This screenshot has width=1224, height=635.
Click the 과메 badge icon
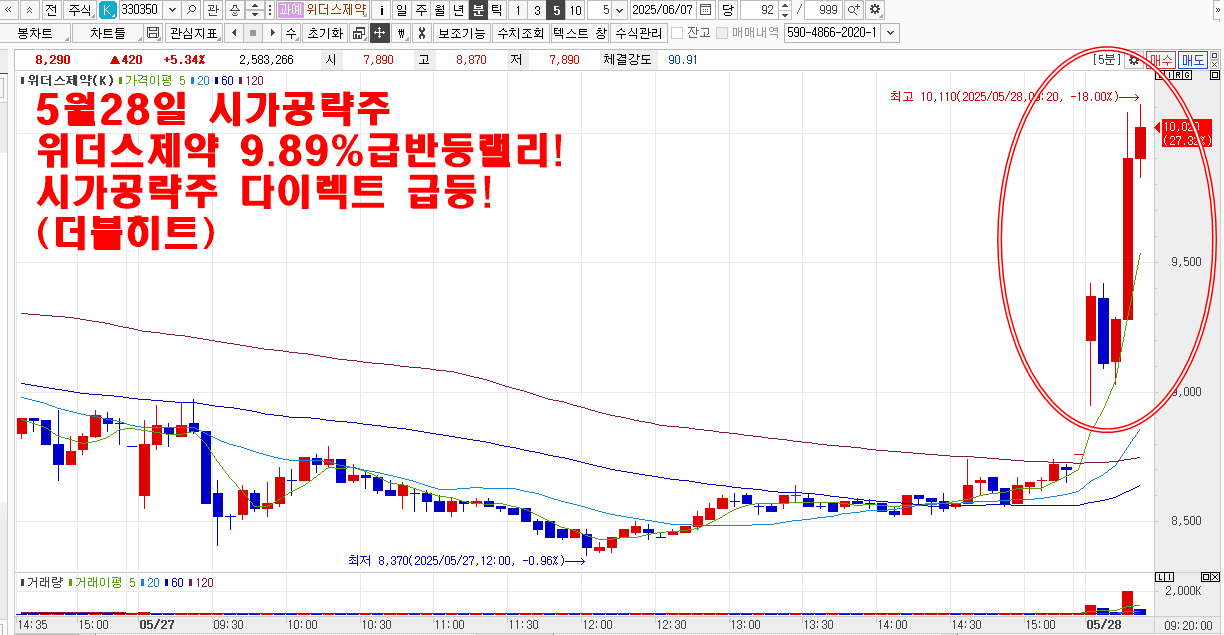pos(289,10)
